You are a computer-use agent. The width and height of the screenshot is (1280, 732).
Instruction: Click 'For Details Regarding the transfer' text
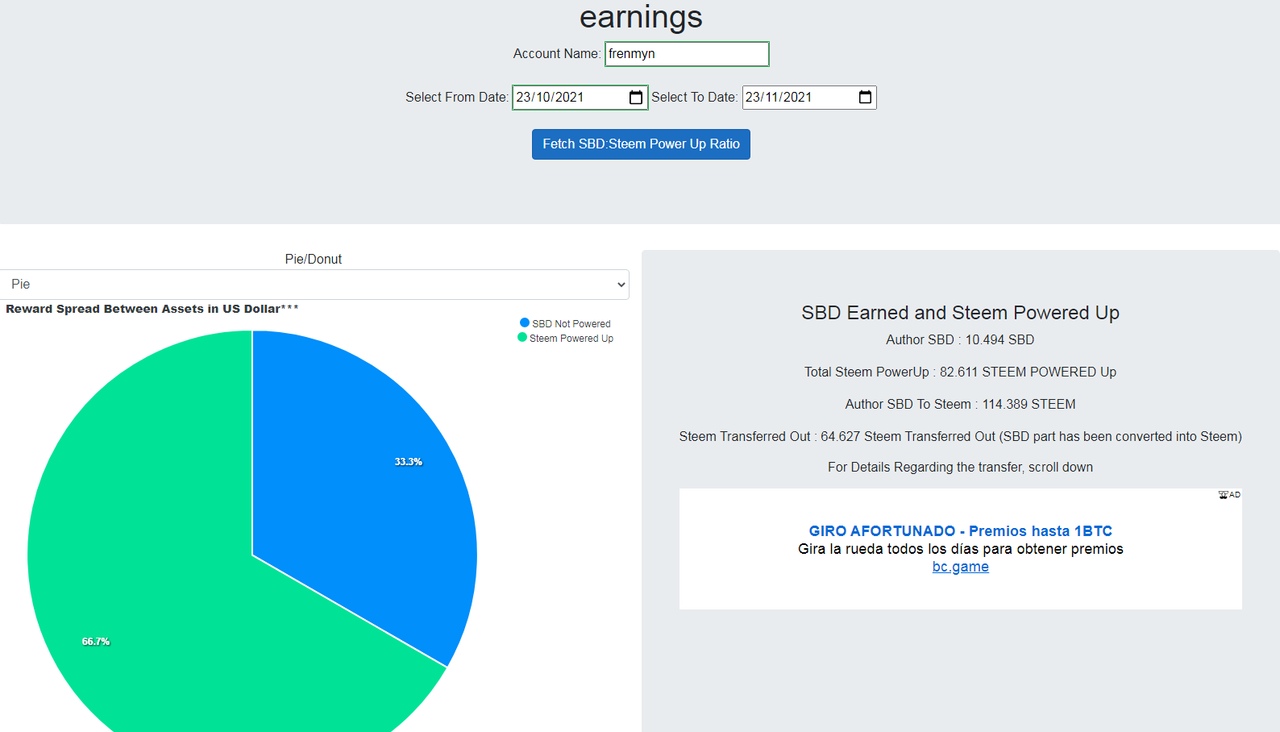960,467
